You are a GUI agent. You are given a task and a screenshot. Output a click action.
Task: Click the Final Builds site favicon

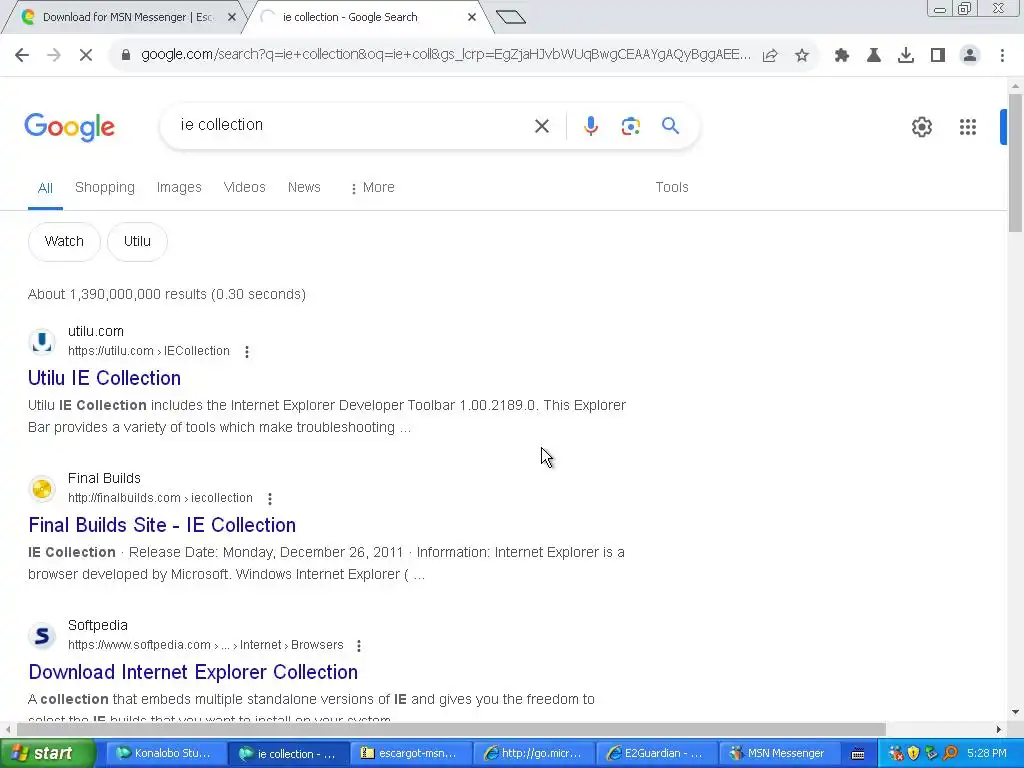pos(42,488)
